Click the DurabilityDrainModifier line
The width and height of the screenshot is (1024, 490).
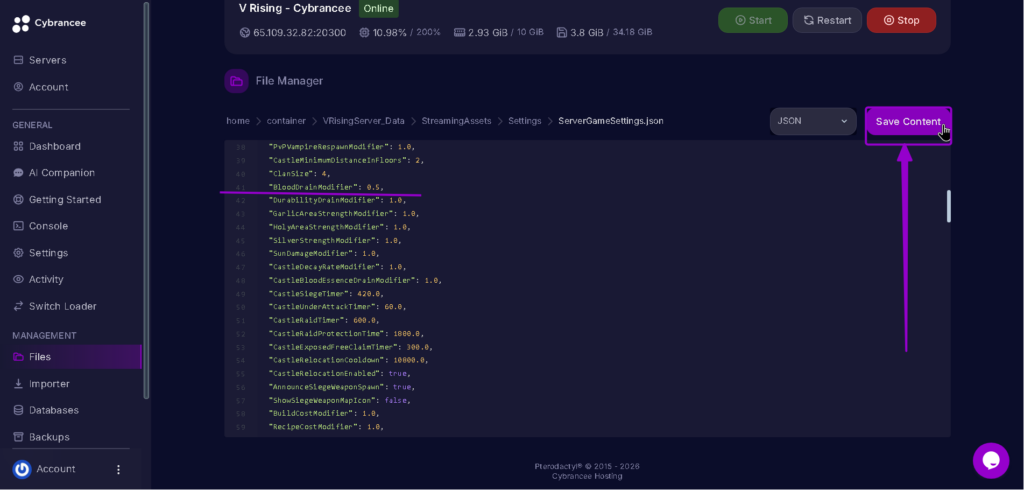tap(337, 201)
